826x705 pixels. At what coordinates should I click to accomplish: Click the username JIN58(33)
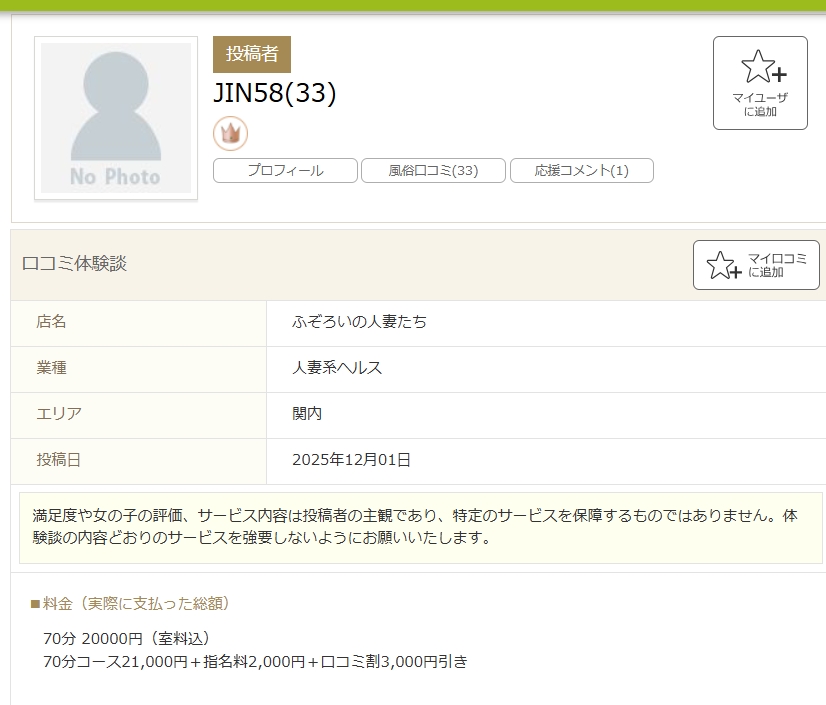(275, 93)
